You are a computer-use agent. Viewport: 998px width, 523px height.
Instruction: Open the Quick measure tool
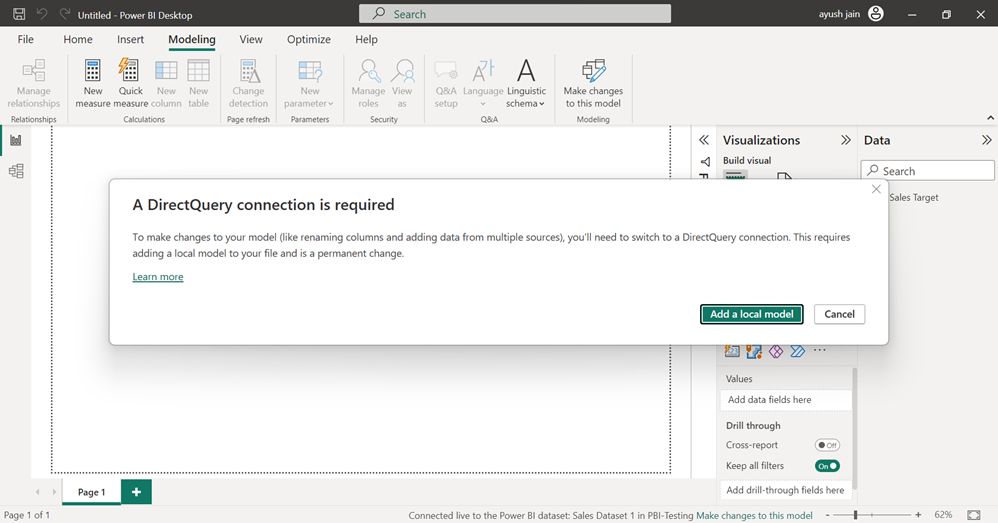(130, 84)
